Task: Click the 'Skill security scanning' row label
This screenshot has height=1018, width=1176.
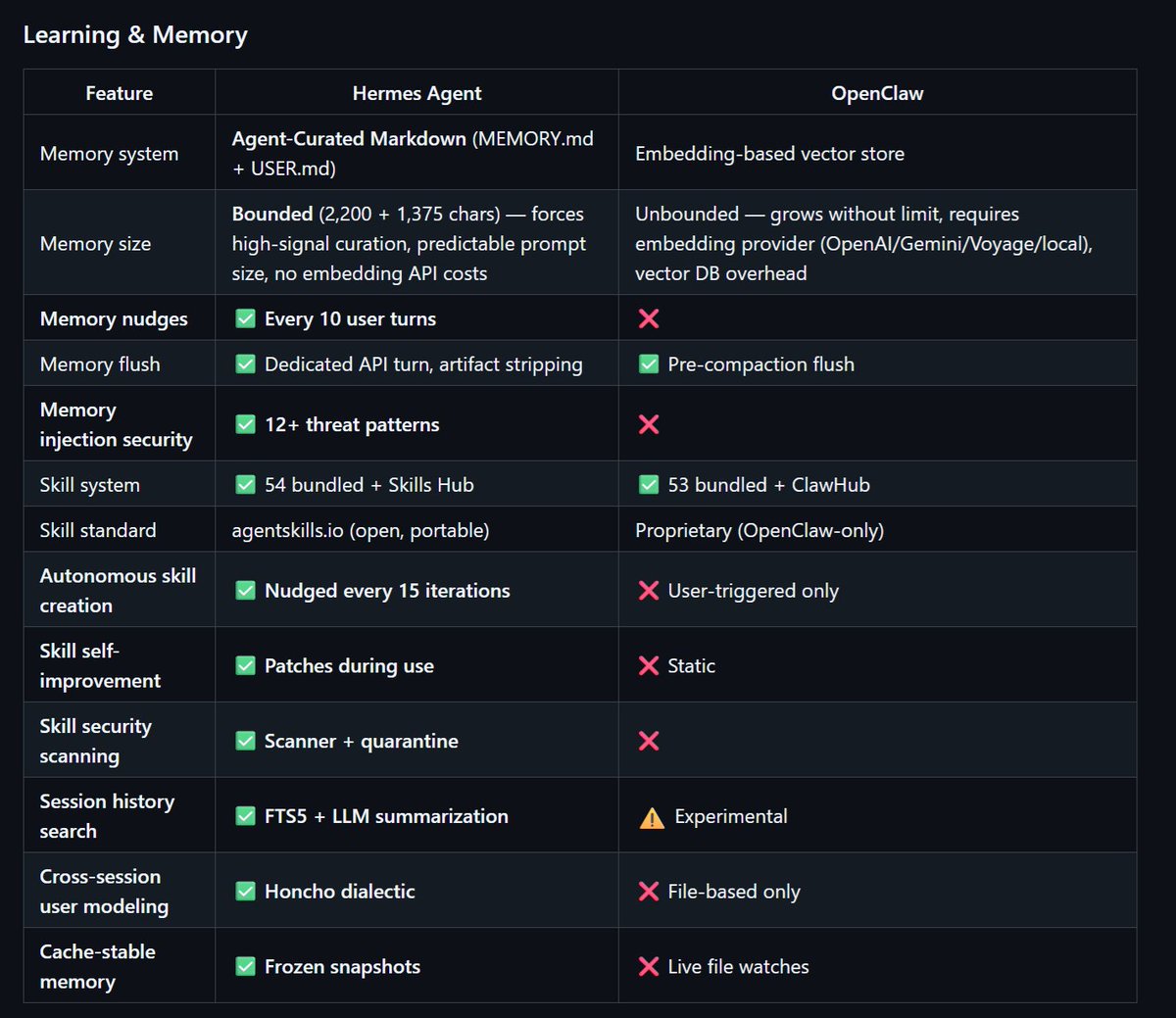Action: [95, 741]
